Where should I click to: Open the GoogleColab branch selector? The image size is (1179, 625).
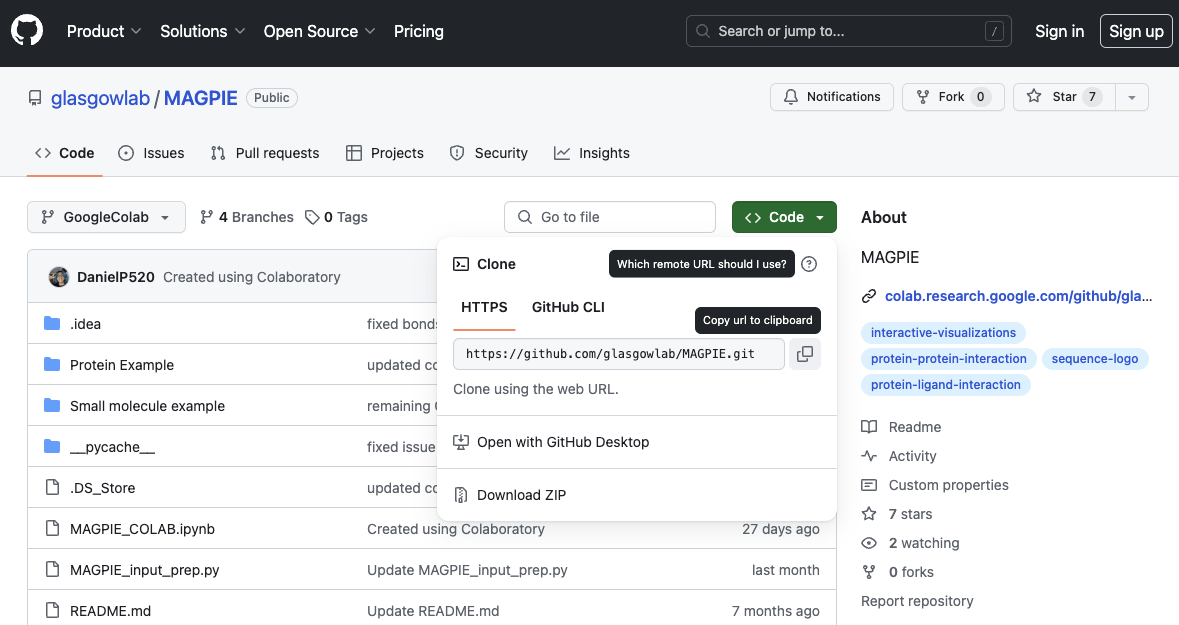point(106,217)
